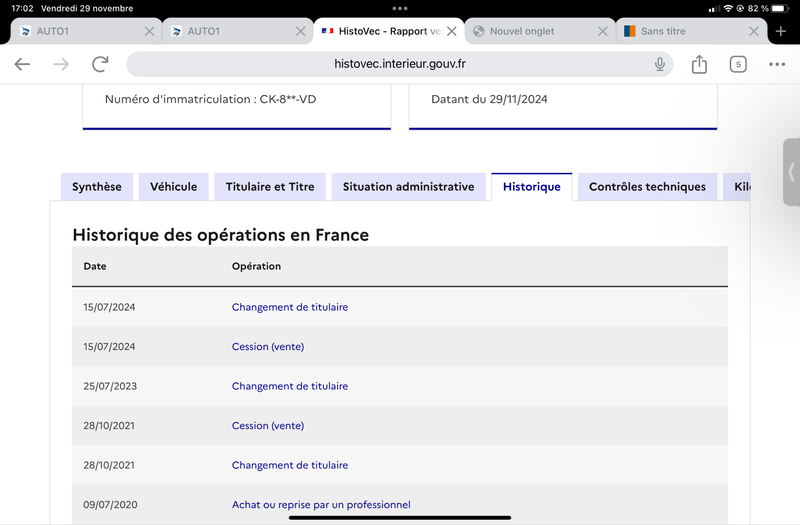Go back with the browser back arrow
This screenshot has width=800, height=525.
(22, 64)
